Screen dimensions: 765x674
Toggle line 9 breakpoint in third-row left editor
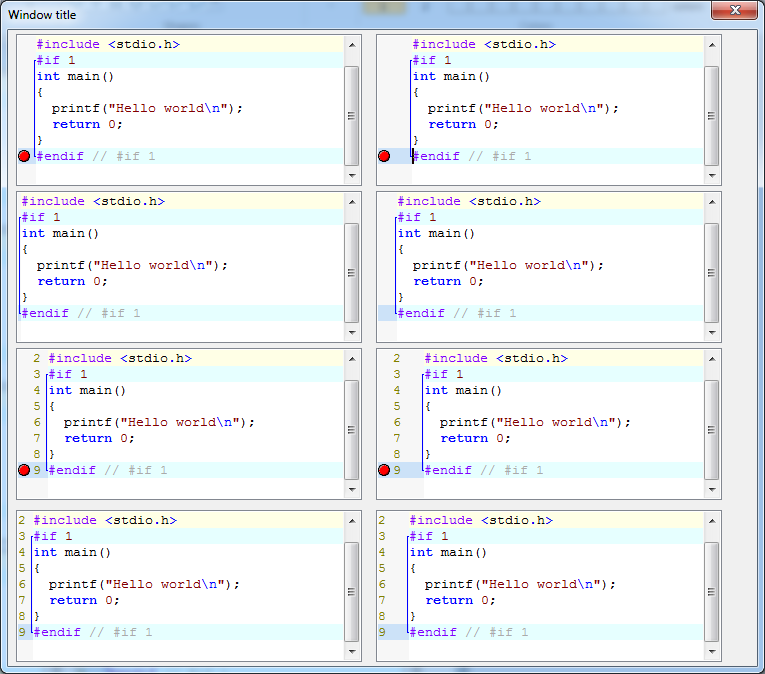pyautogui.click(x=24, y=470)
